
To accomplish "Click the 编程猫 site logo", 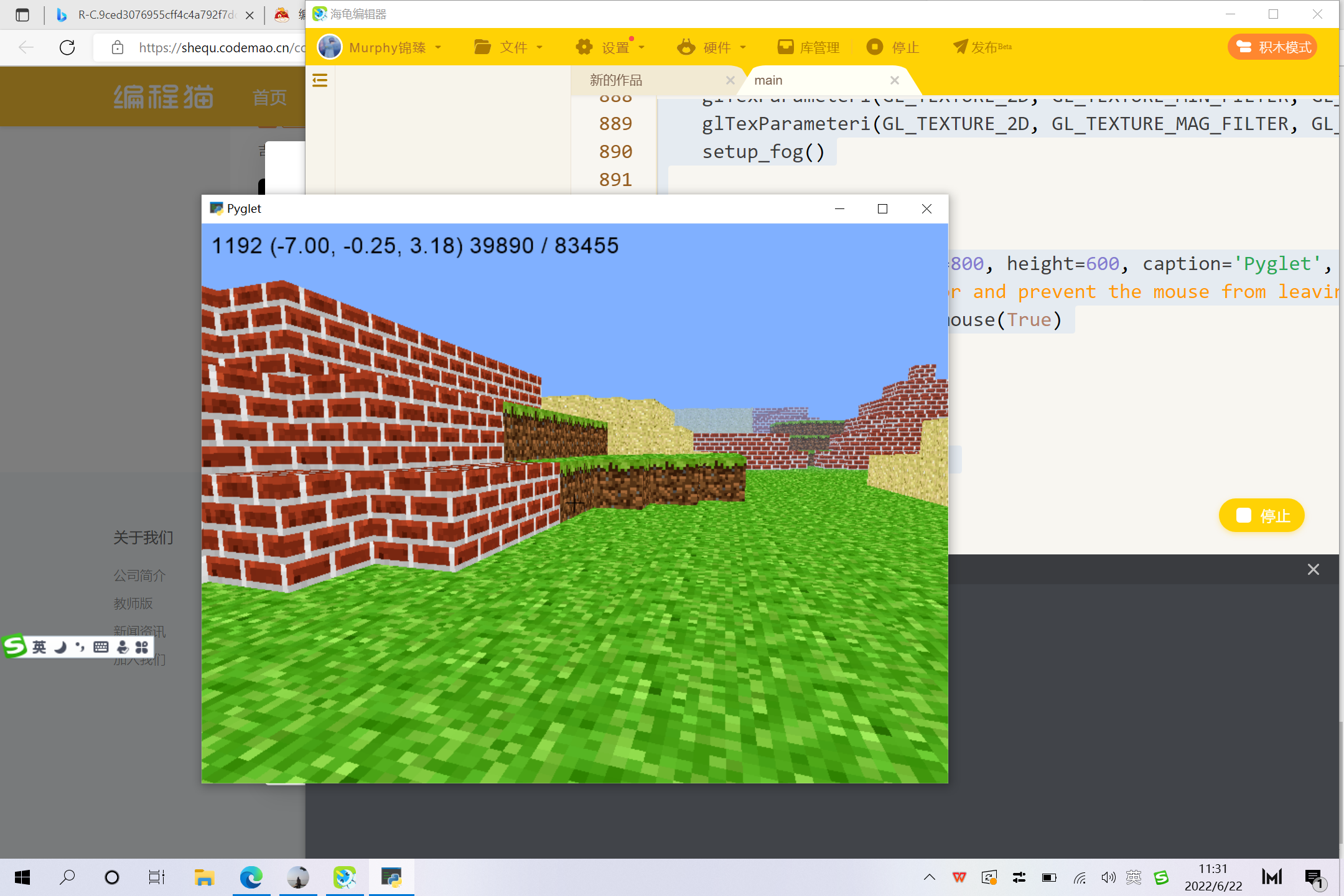I will (164, 97).
